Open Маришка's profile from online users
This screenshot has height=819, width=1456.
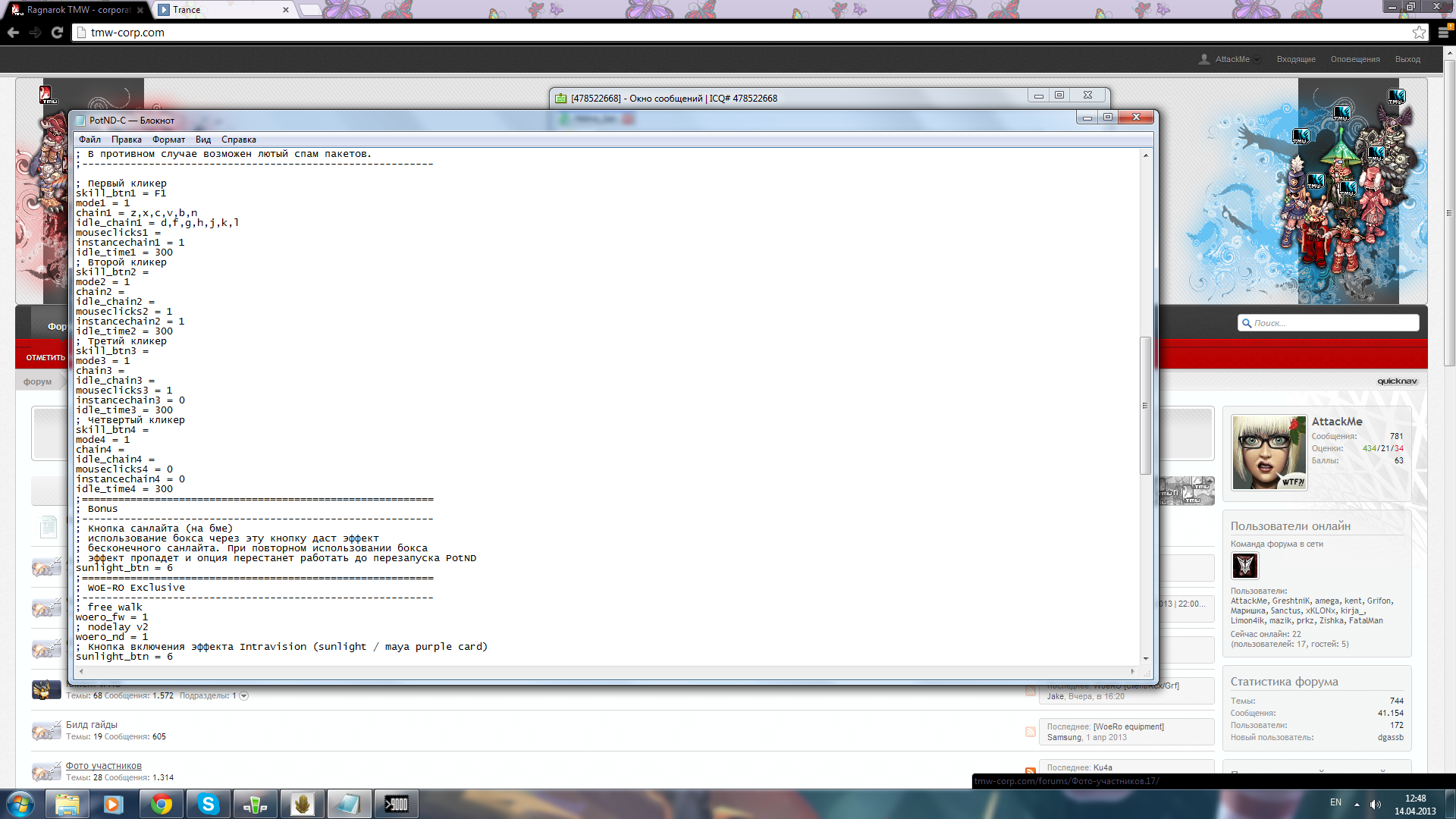[1247, 610]
